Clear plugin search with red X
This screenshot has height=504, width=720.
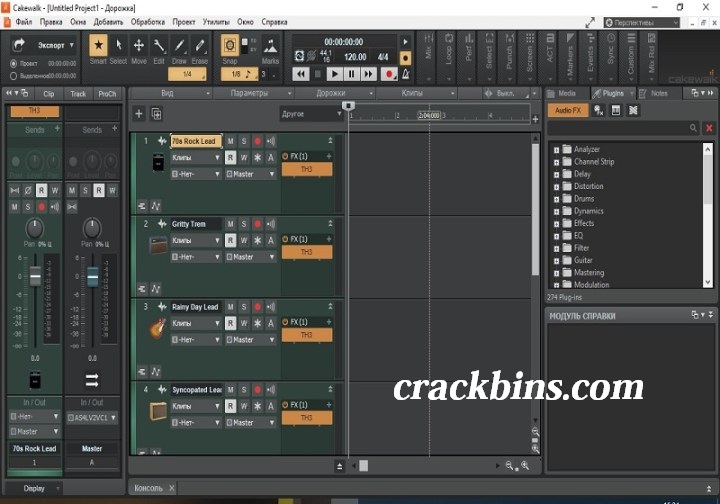point(709,128)
